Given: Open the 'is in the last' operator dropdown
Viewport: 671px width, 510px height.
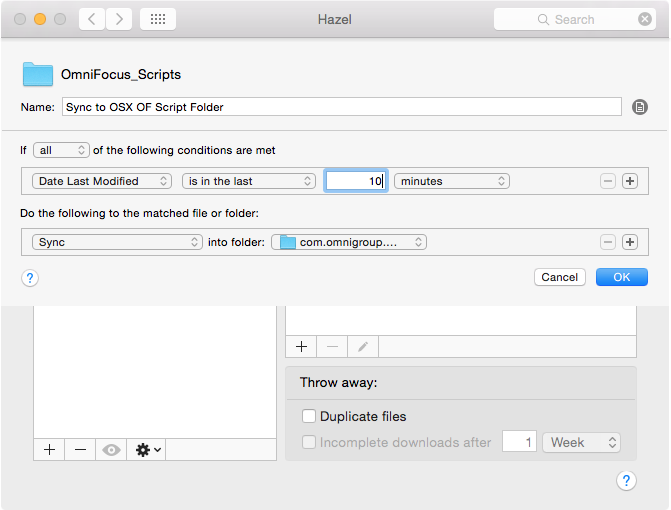Looking at the screenshot, I should point(249,181).
